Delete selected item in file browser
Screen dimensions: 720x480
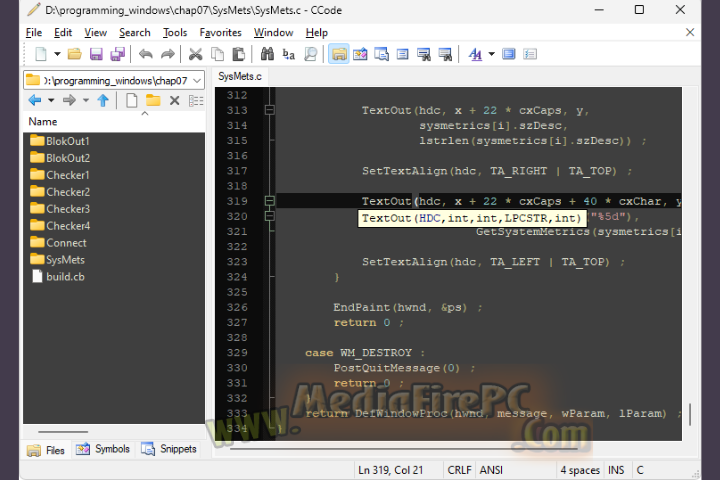pos(174,100)
